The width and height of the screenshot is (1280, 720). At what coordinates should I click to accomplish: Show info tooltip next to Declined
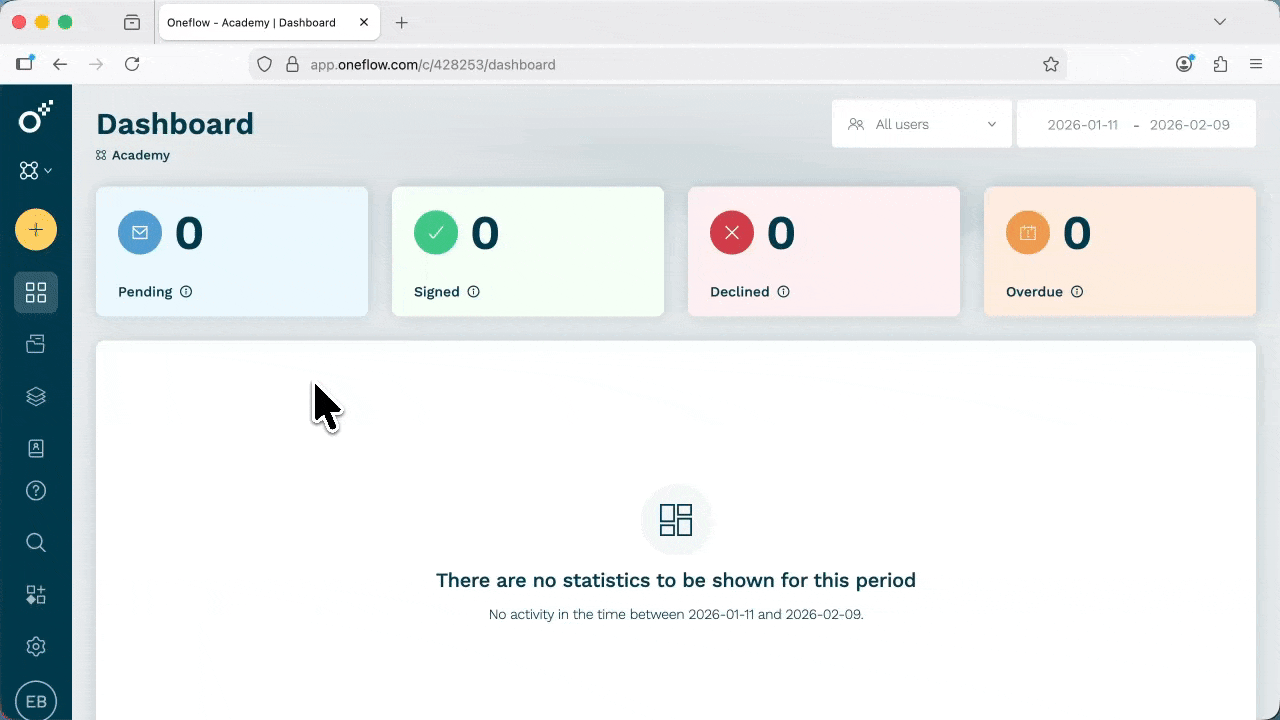(x=784, y=292)
